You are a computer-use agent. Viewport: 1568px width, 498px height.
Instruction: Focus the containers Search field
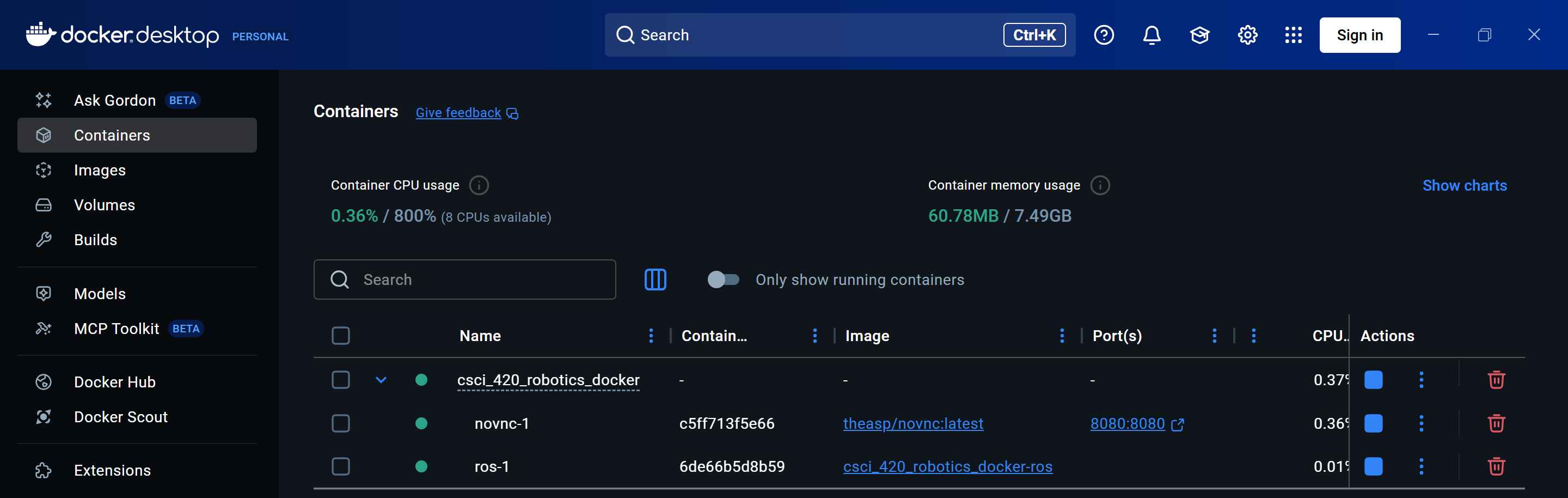coord(464,280)
